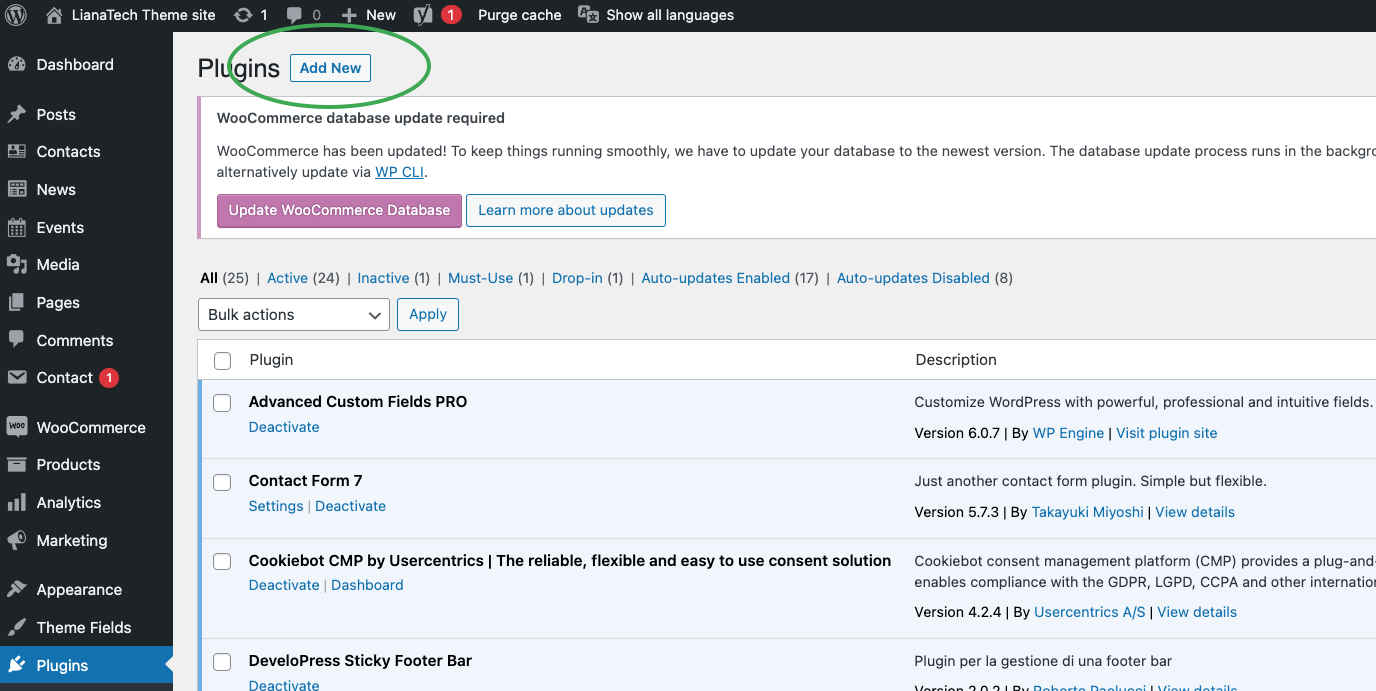The width and height of the screenshot is (1376, 691).
Task: Check the Contact Form 7 checkbox
Action: 222,482
